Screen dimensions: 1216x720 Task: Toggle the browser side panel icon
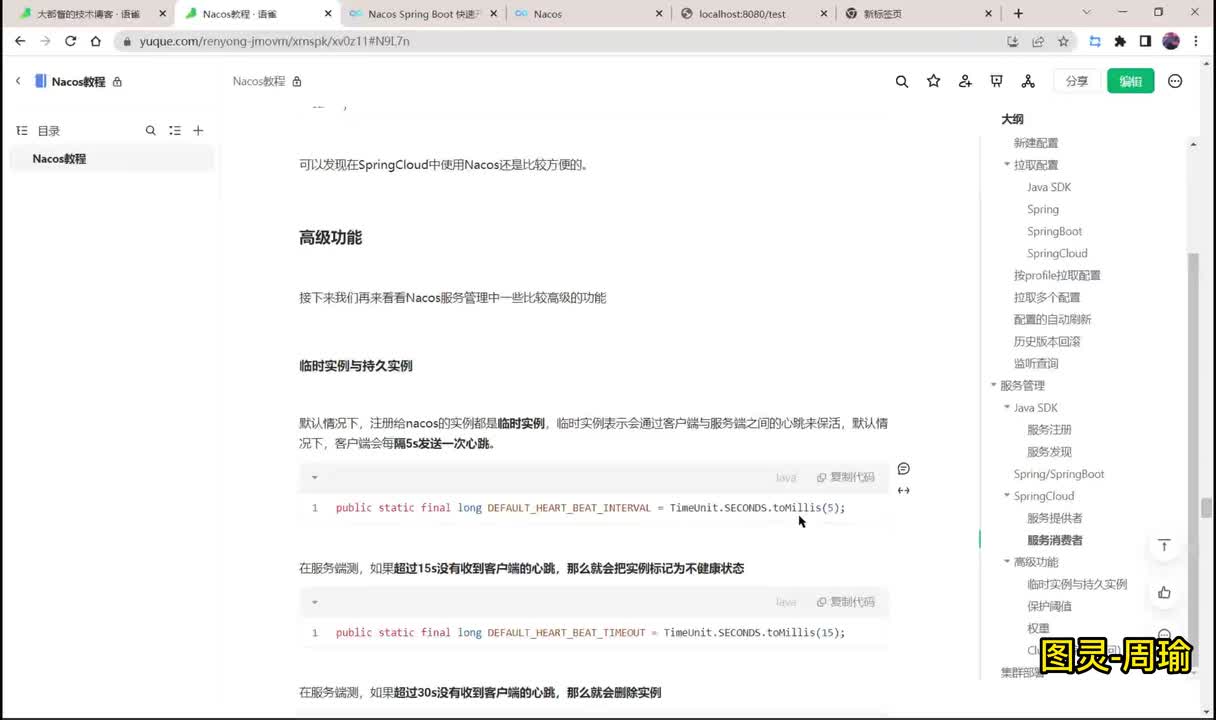point(1145,41)
